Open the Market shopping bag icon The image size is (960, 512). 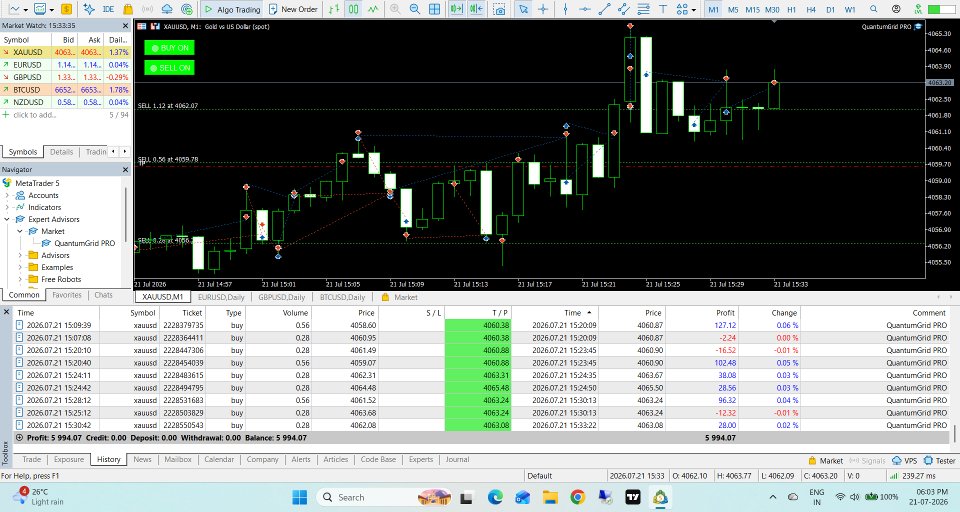(x=128, y=9)
